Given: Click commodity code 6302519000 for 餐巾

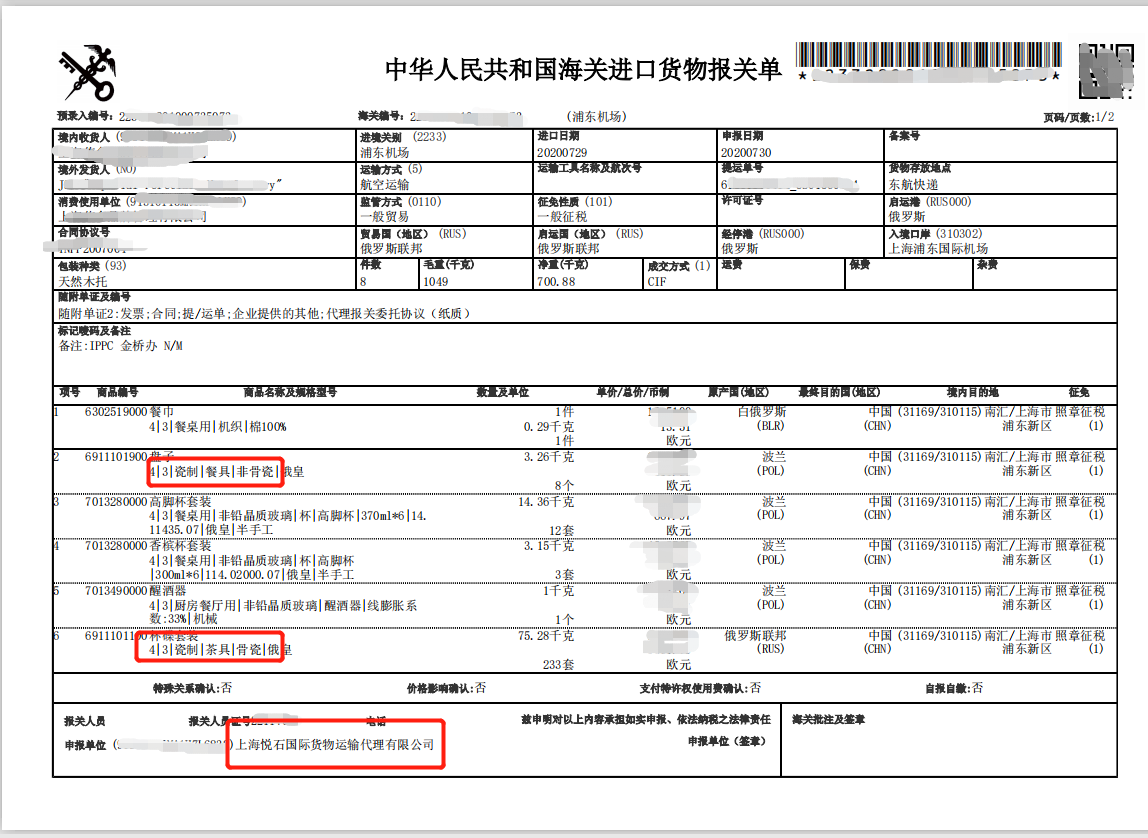Looking at the screenshot, I should click(116, 411).
